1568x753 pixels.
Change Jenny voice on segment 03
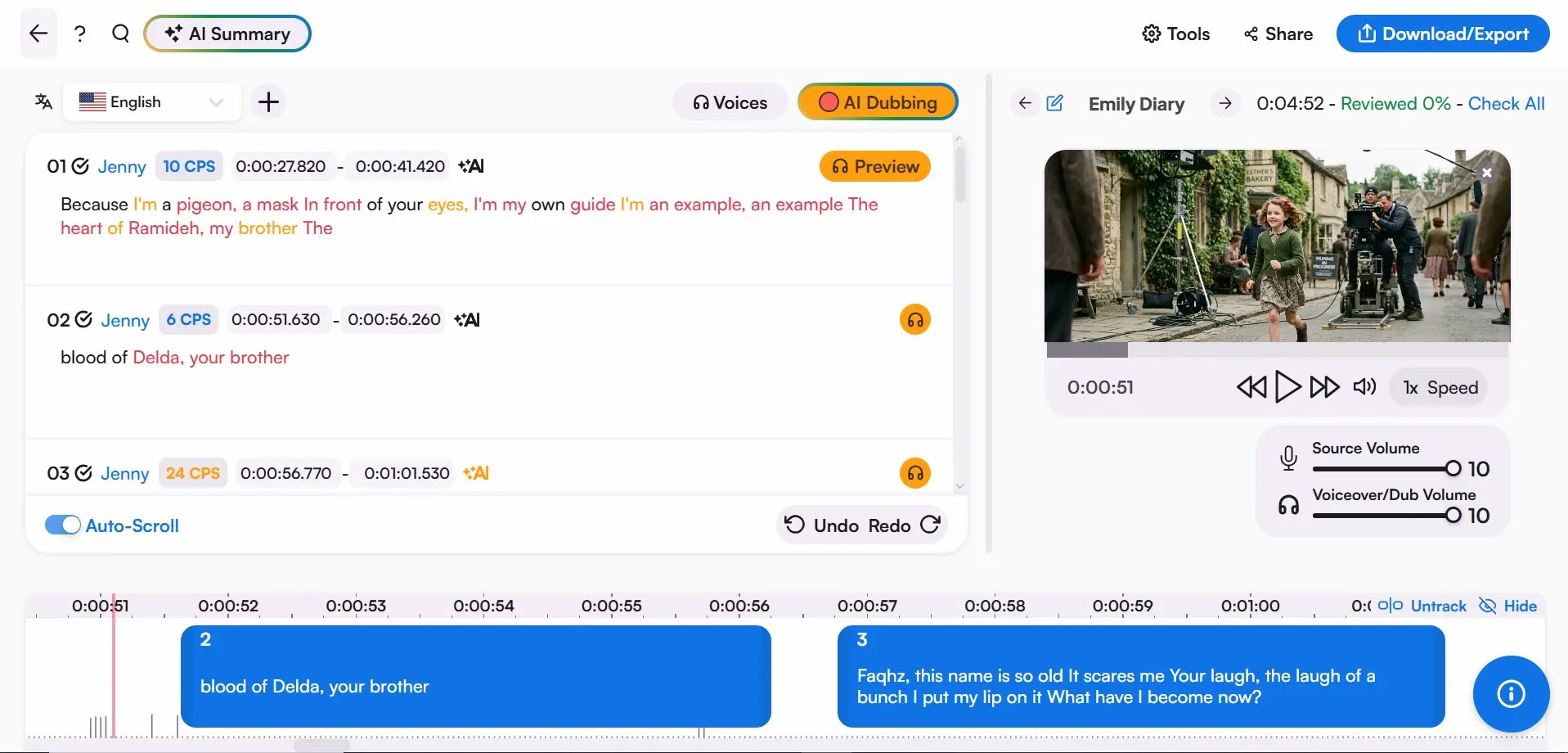pyautogui.click(x=125, y=473)
